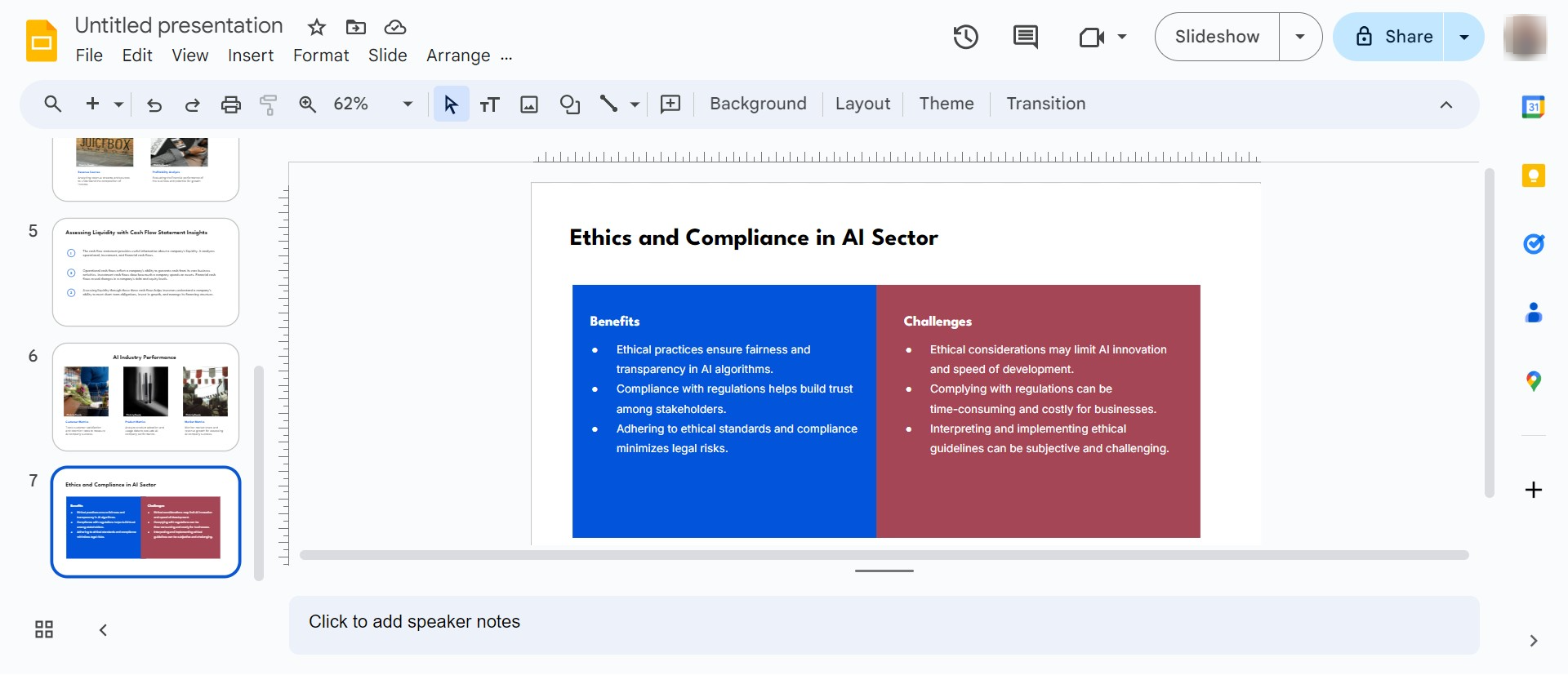Open the Insert menu
This screenshot has width=1568, height=675.
coord(250,56)
